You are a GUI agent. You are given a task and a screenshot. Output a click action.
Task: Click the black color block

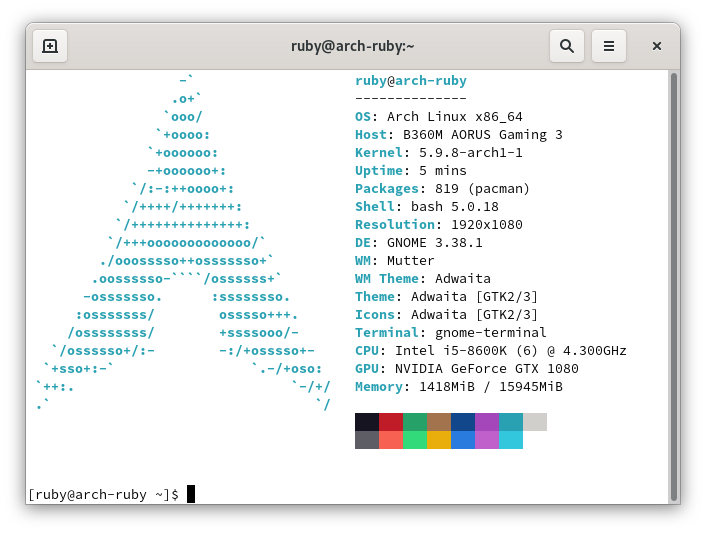(367, 422)
